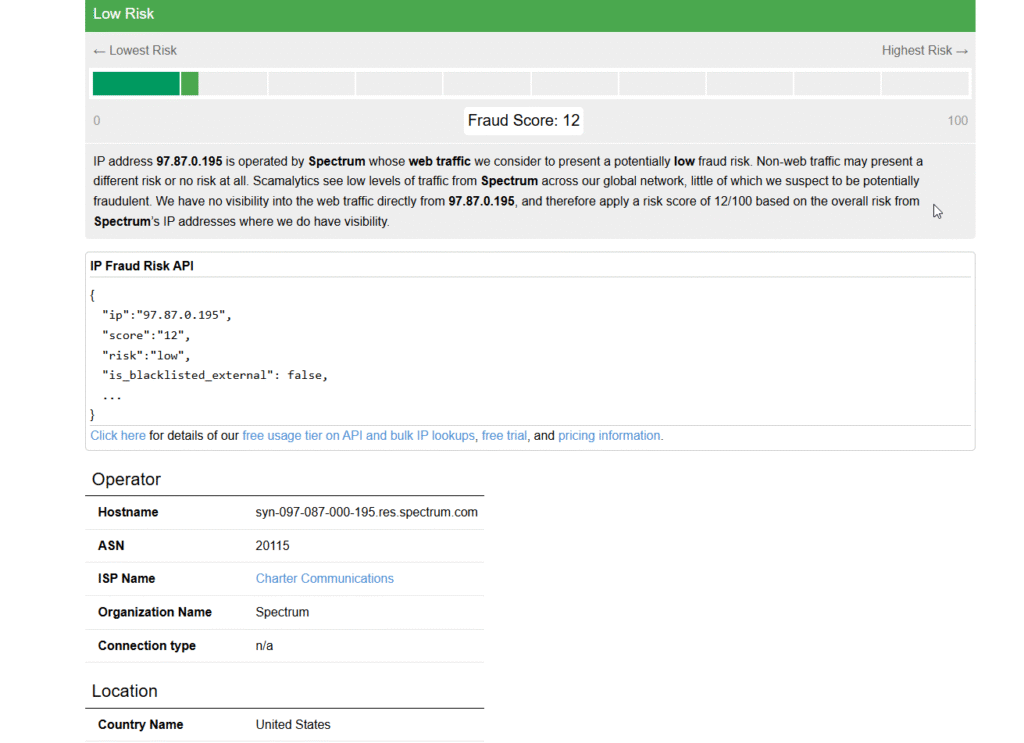The image size is (1024, 743).
Task: Click the hostname value syn-097-087-000-195.res.spectrum.com
Action: coord(366,513)
